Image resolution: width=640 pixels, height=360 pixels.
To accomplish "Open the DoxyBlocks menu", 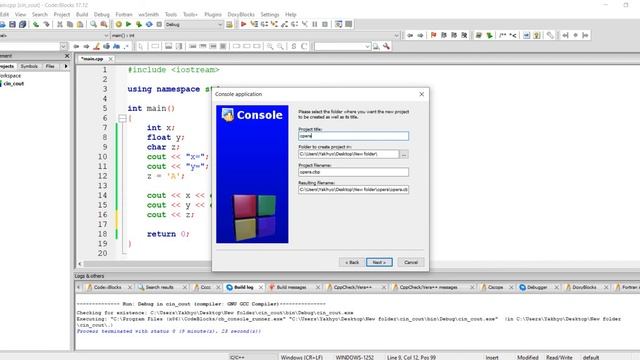I will [x=241, y=14].
